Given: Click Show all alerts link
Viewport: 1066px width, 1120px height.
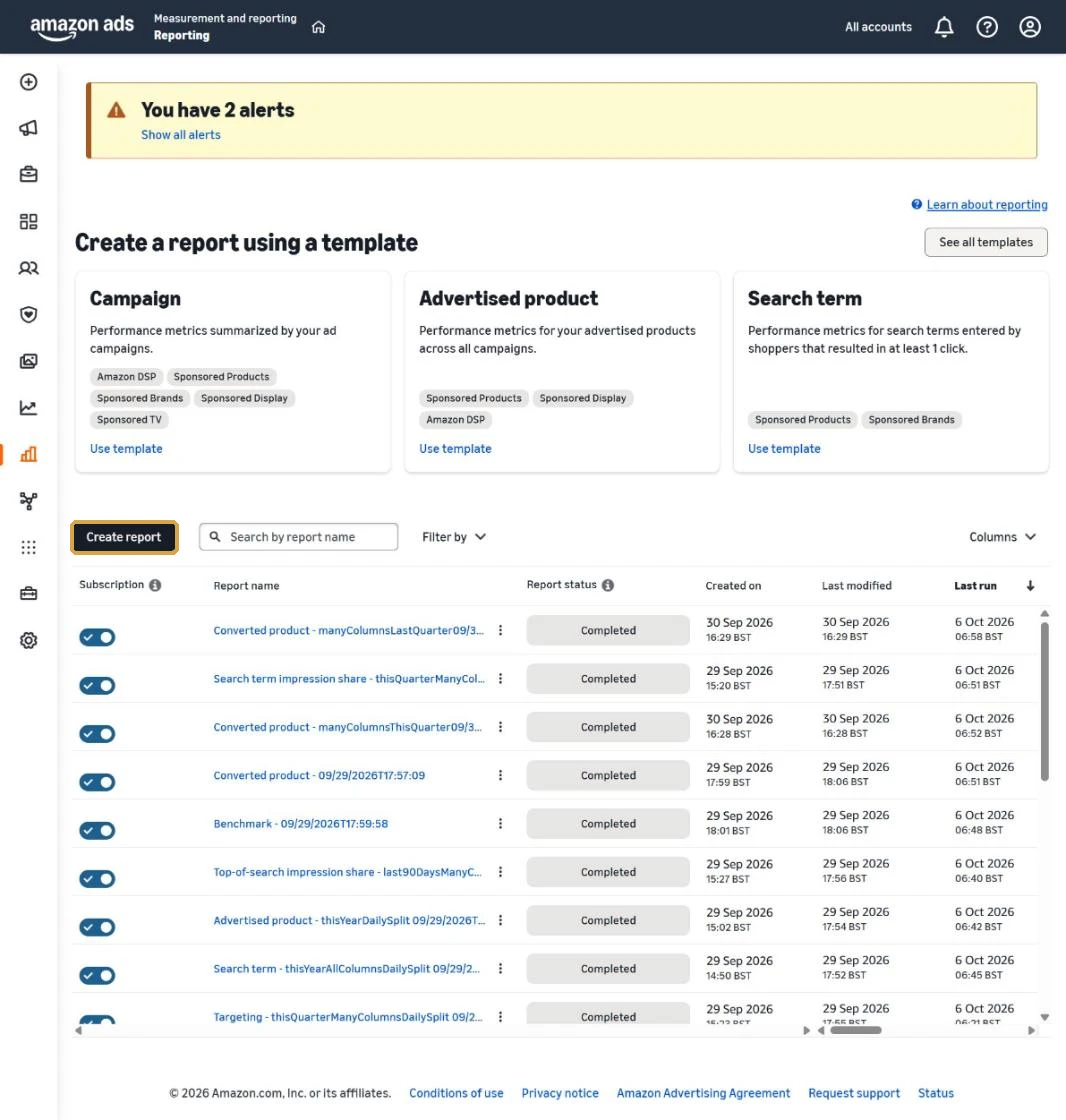Looking at the screenshot, I should [181, 135].
